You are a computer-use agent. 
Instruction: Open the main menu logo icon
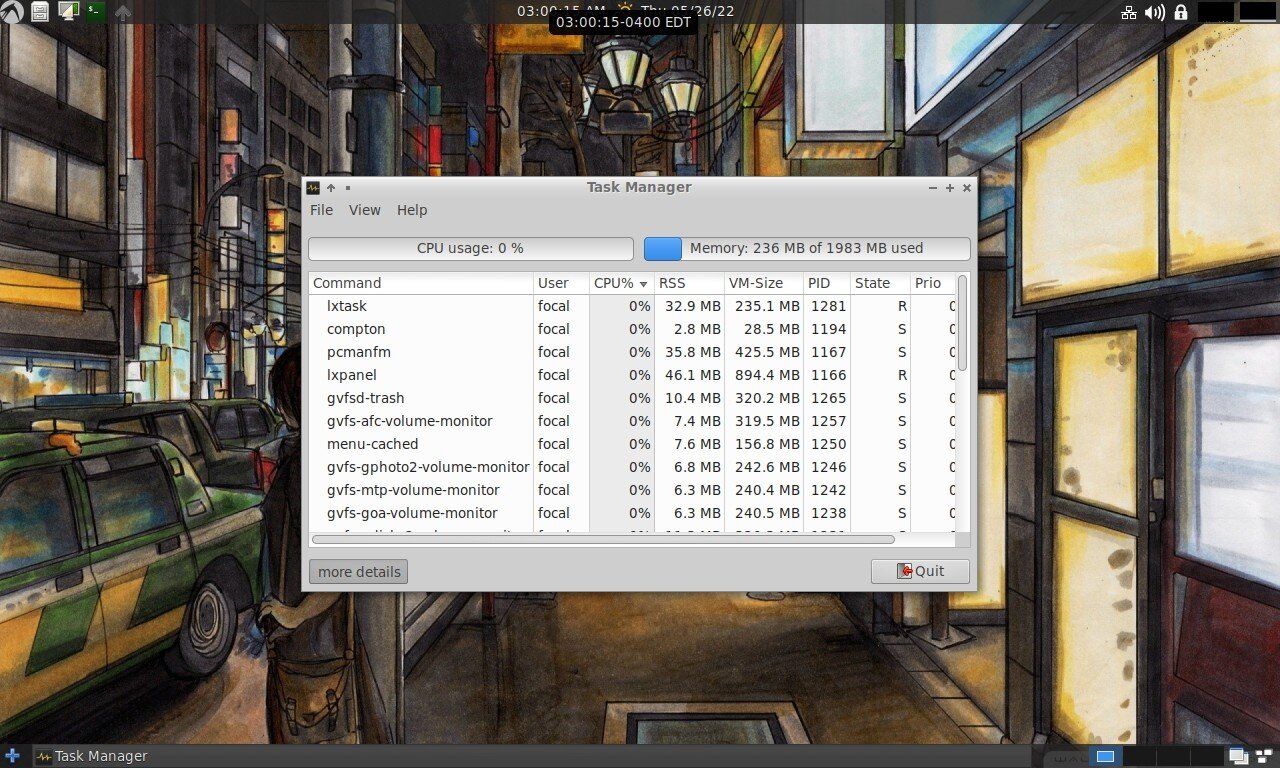click(x=12, y=12)
